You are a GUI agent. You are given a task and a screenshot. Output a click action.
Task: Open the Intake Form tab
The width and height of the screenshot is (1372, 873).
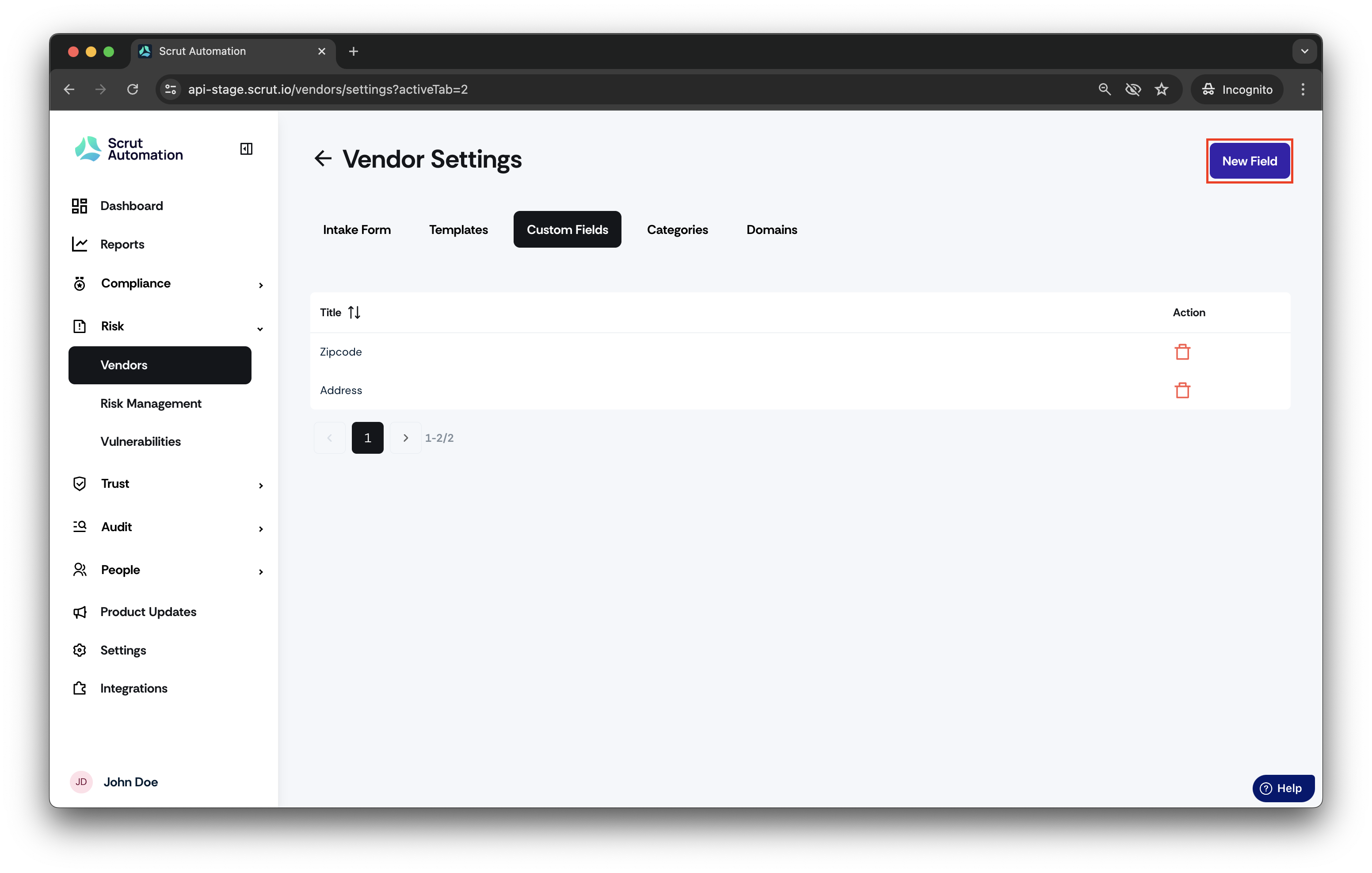point(357,229)
